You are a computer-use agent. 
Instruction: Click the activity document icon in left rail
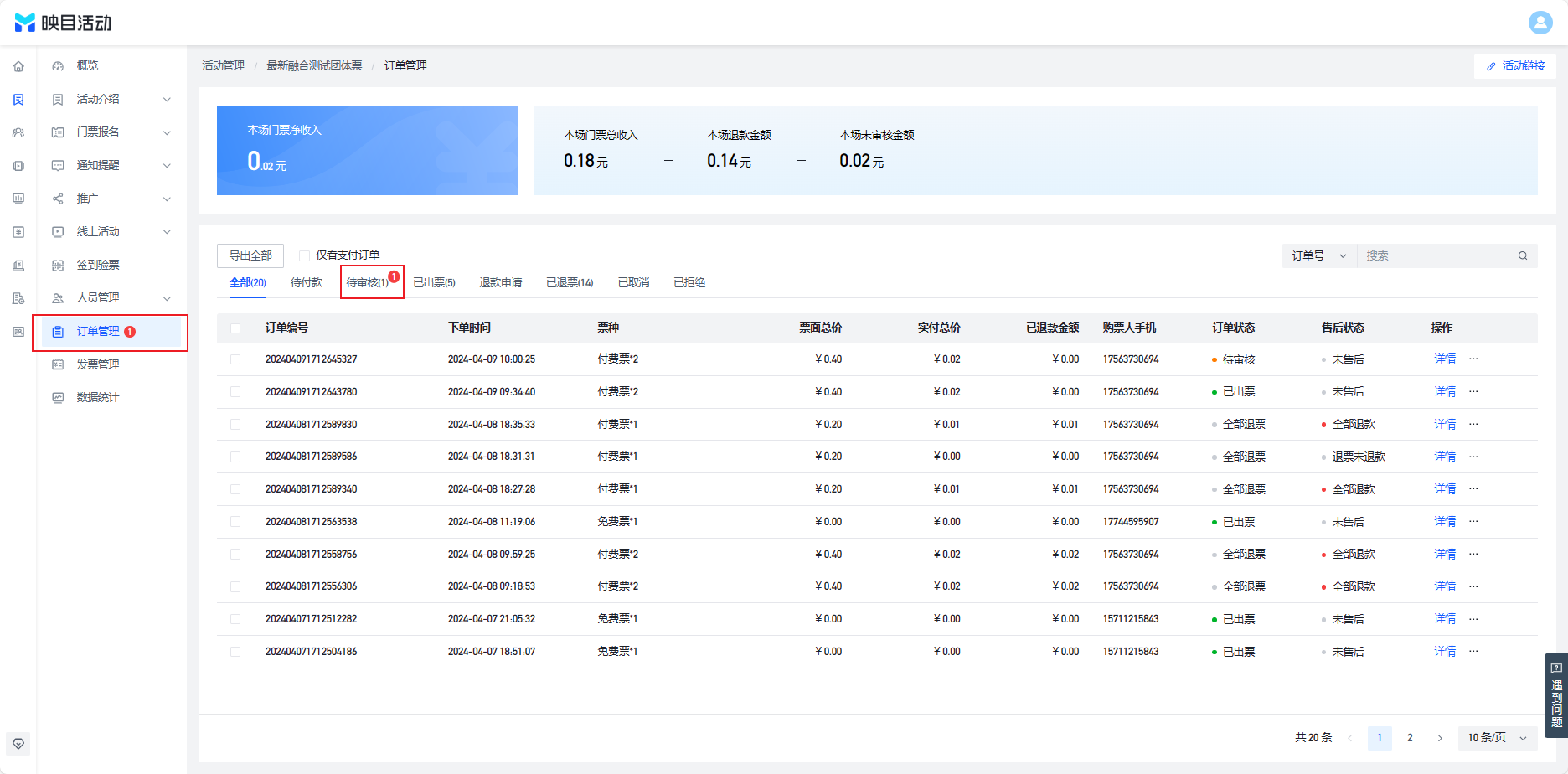18,100
